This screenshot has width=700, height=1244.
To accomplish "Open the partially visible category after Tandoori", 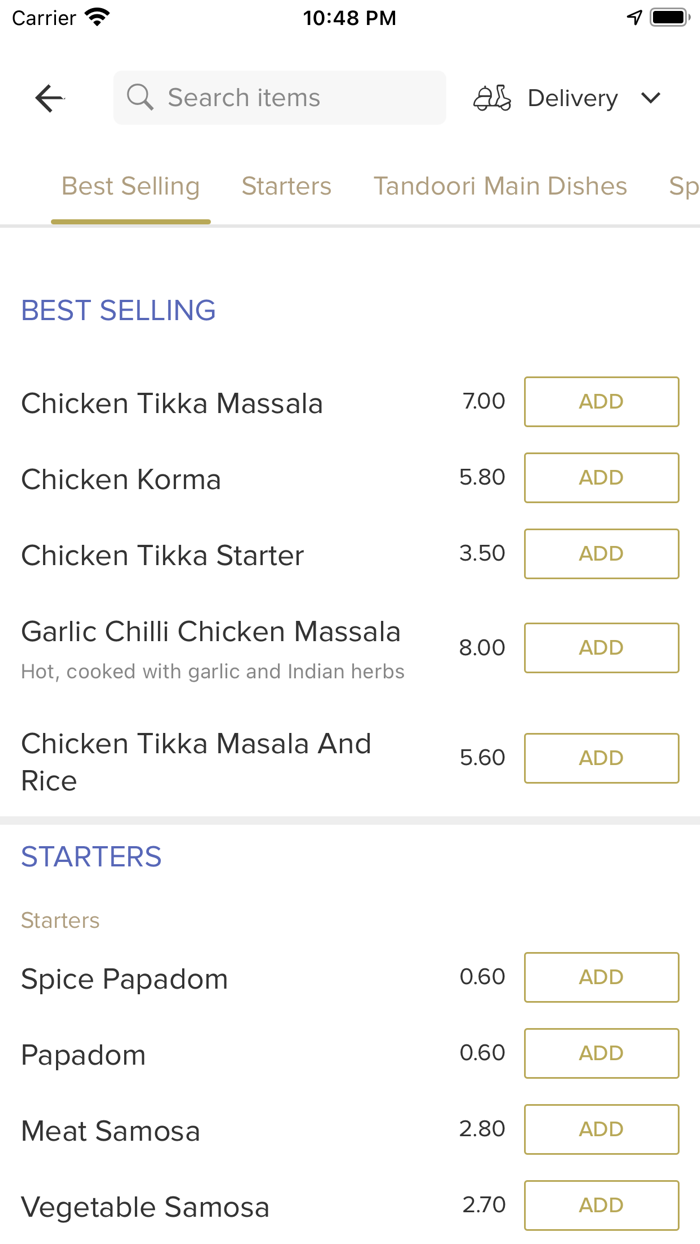I will [x=685, y=186].
